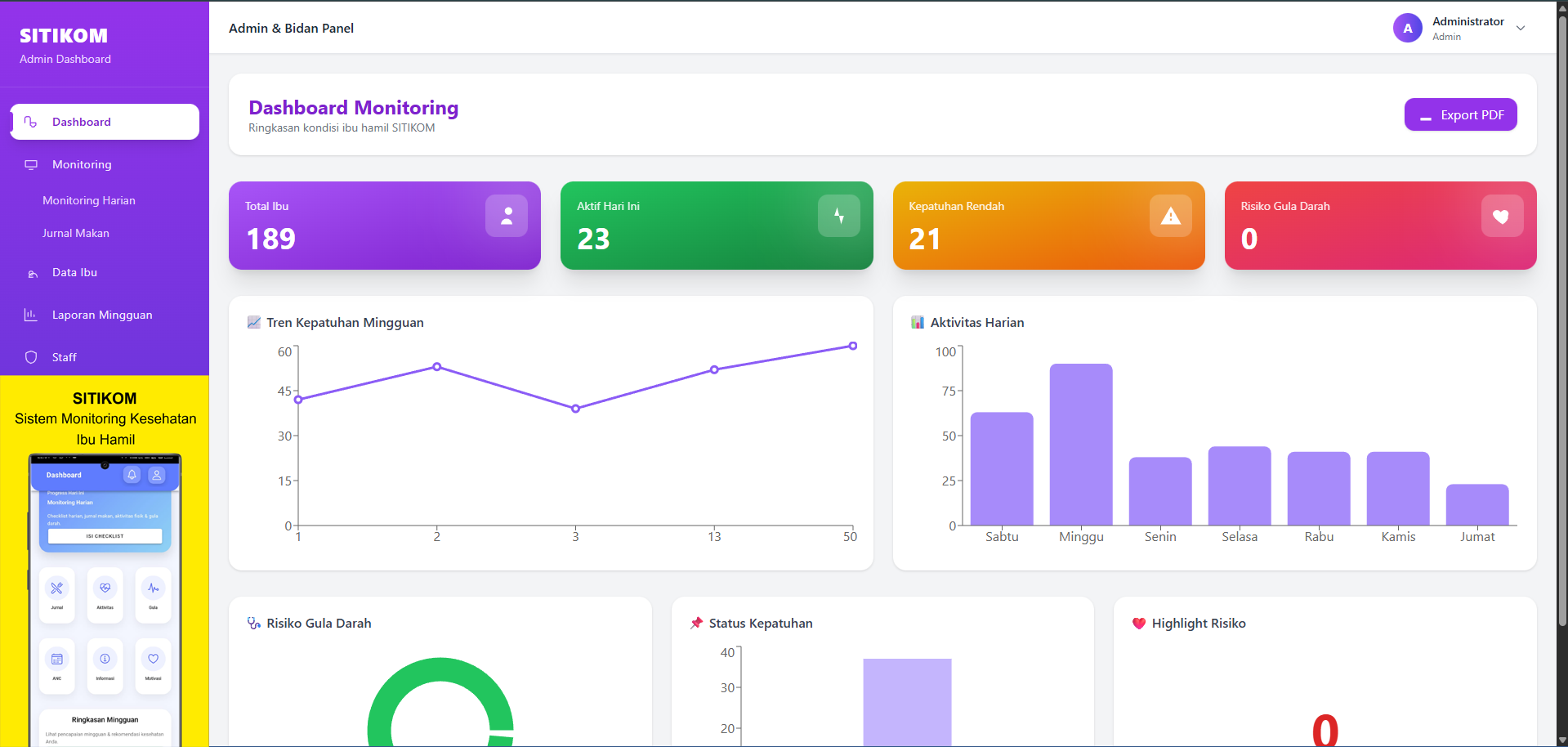Click the Kepatuhan Rendah value 21

click(x=925, y=239)
